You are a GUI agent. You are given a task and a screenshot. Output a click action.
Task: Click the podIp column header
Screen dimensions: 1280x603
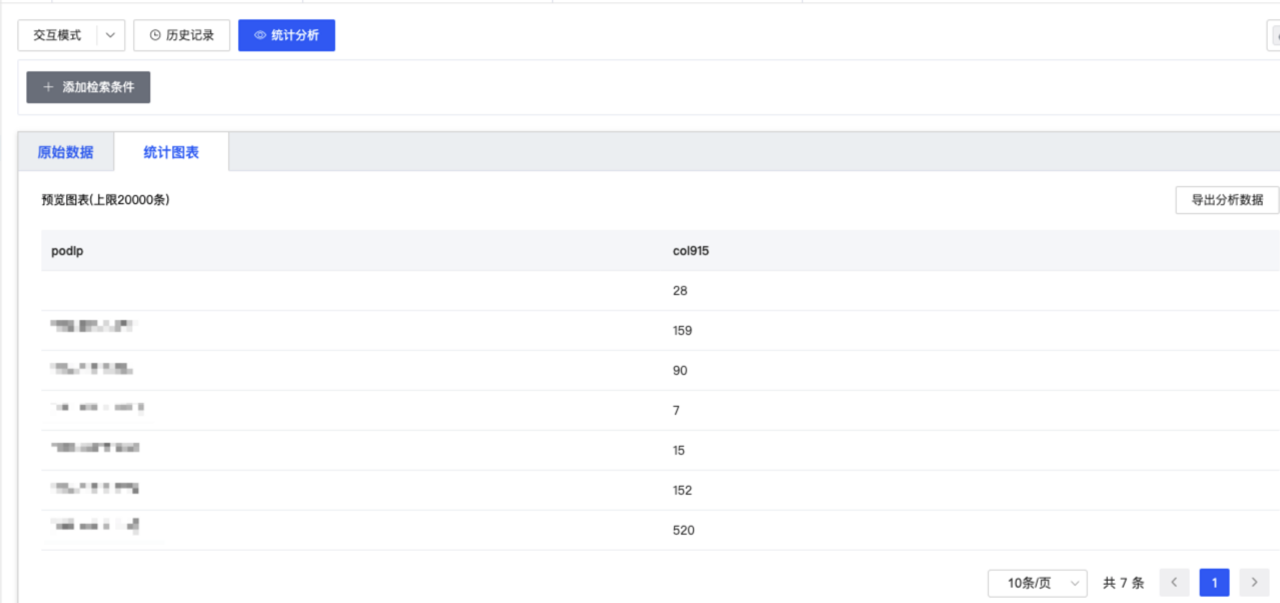[67, 251]
